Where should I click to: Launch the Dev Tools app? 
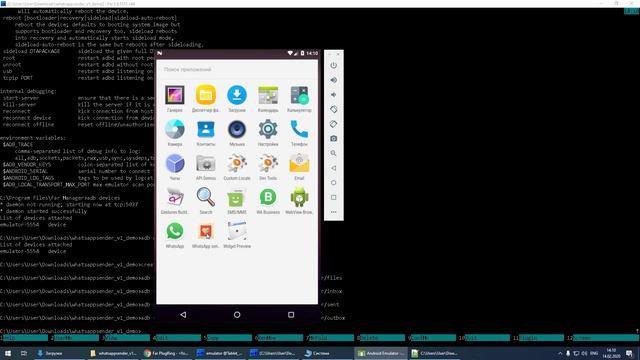[x=268, y=163]
